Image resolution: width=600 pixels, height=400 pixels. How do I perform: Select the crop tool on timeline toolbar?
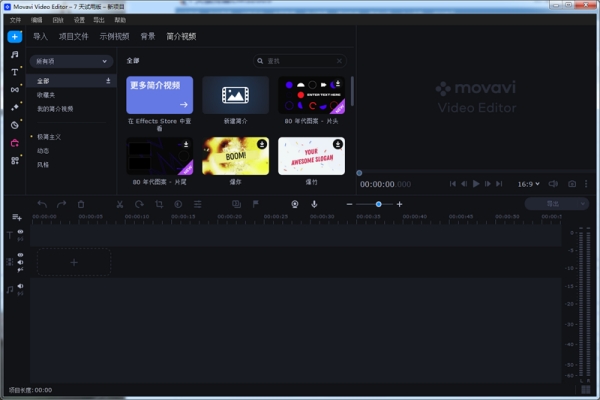point(158,204)
